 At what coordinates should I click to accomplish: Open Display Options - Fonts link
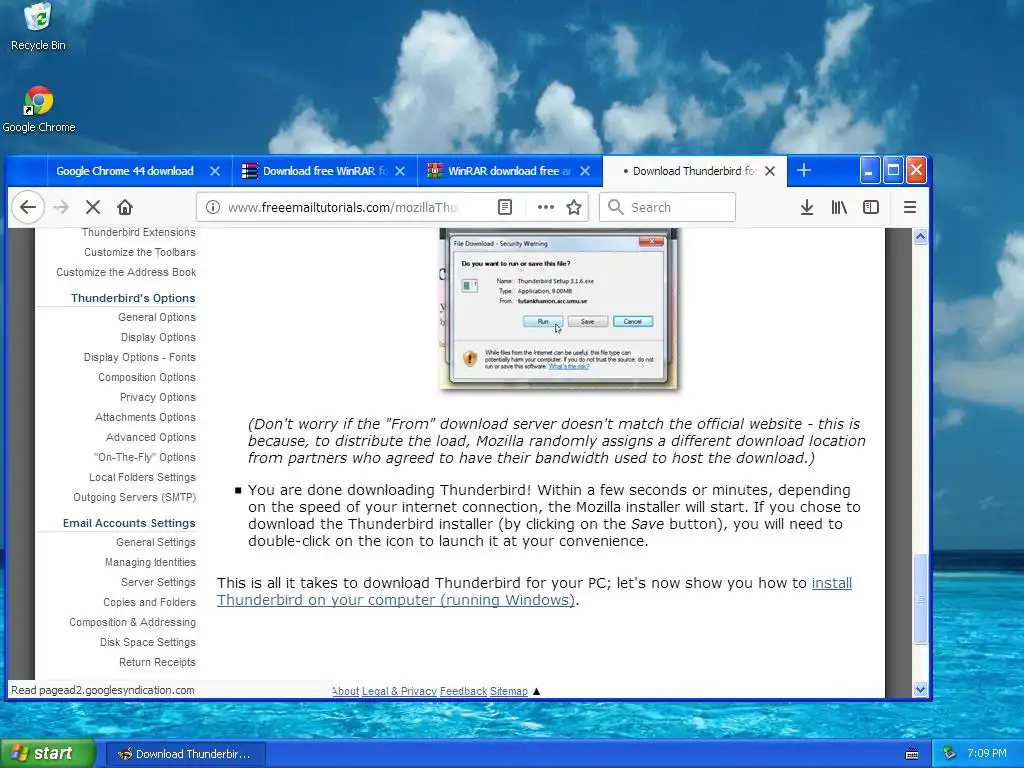[x=140, y=357]
